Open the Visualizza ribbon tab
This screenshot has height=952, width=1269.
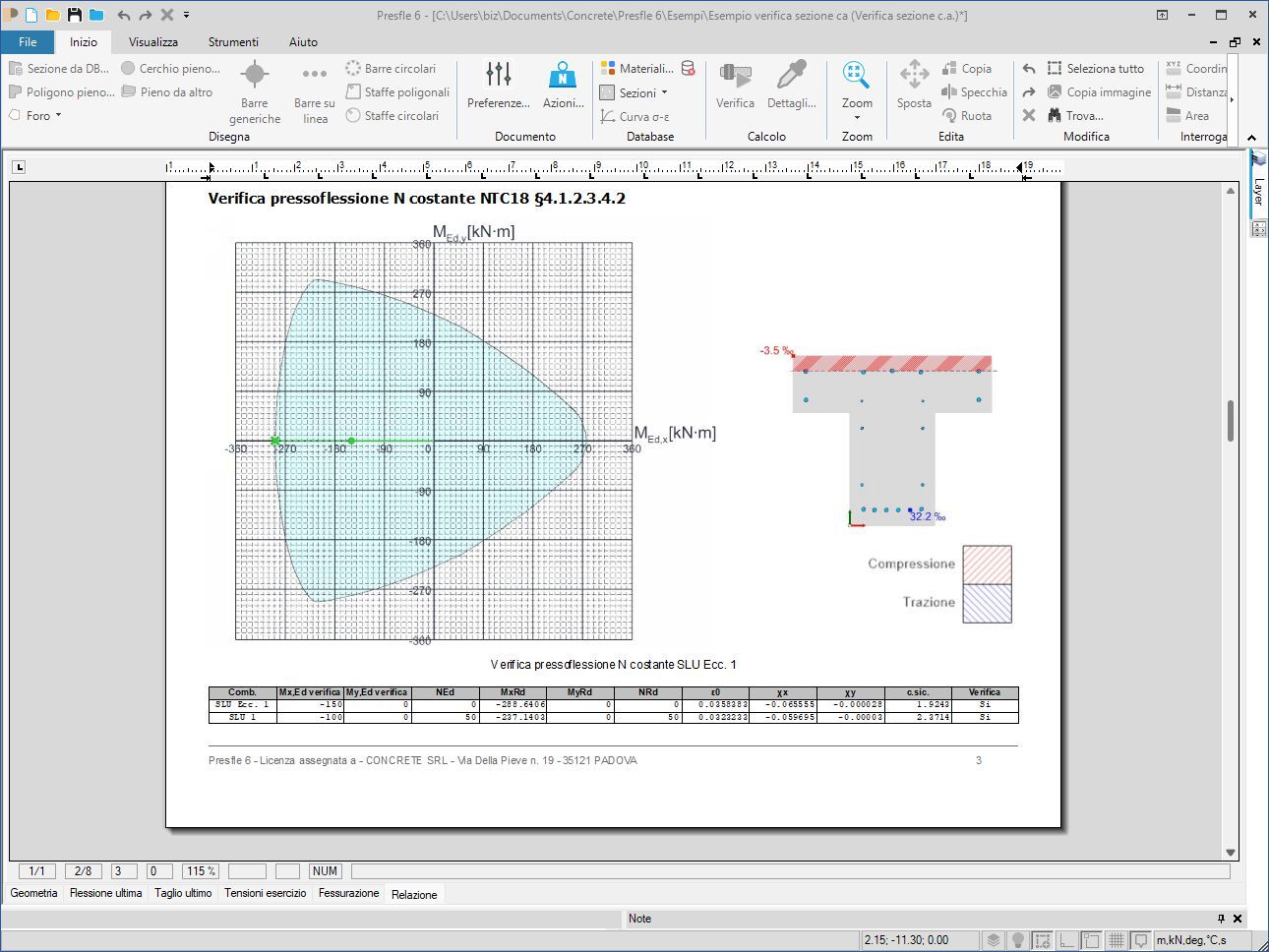tap(153, 42)
